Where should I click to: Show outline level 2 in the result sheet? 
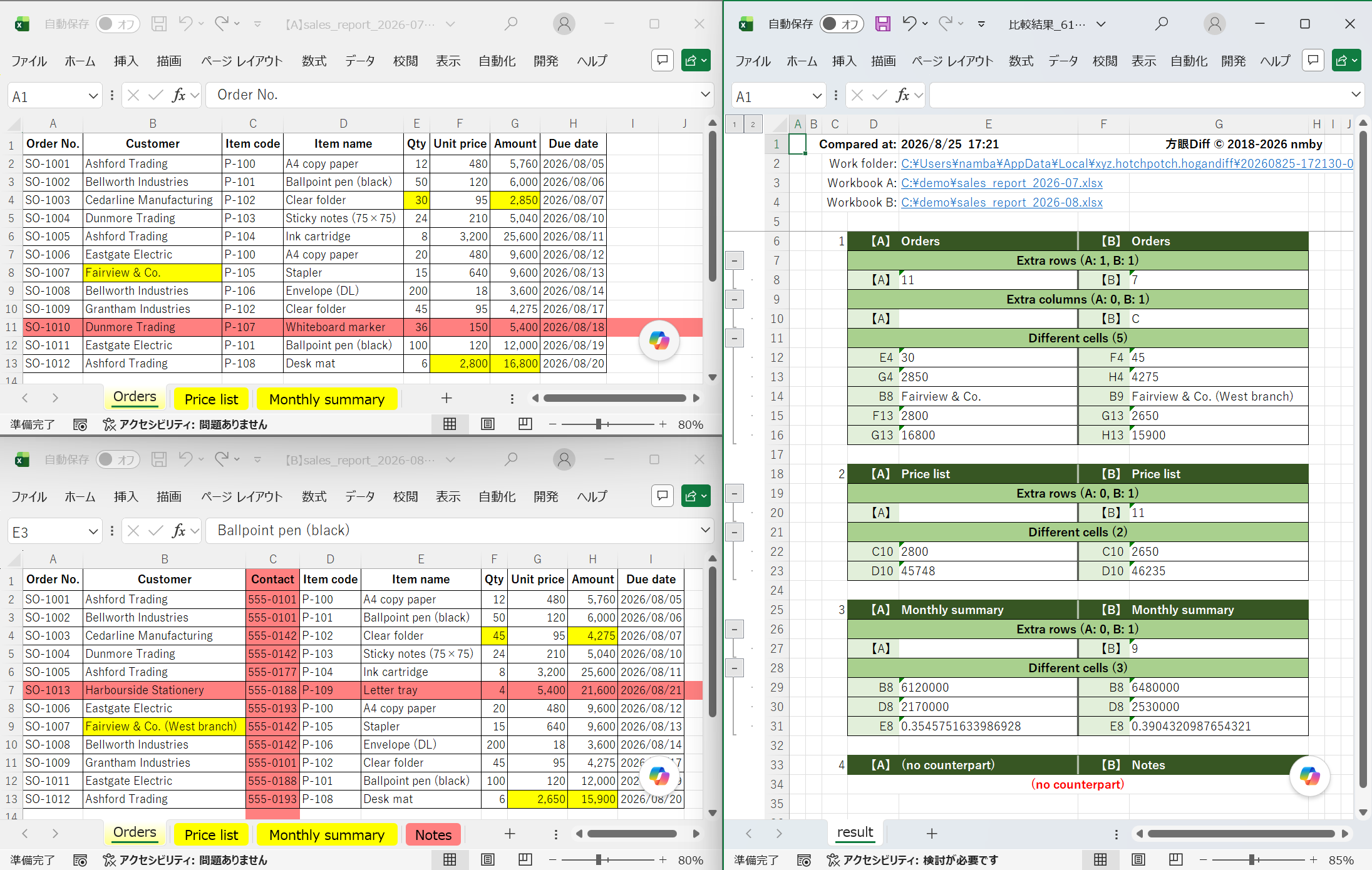(x=753, y=124)
